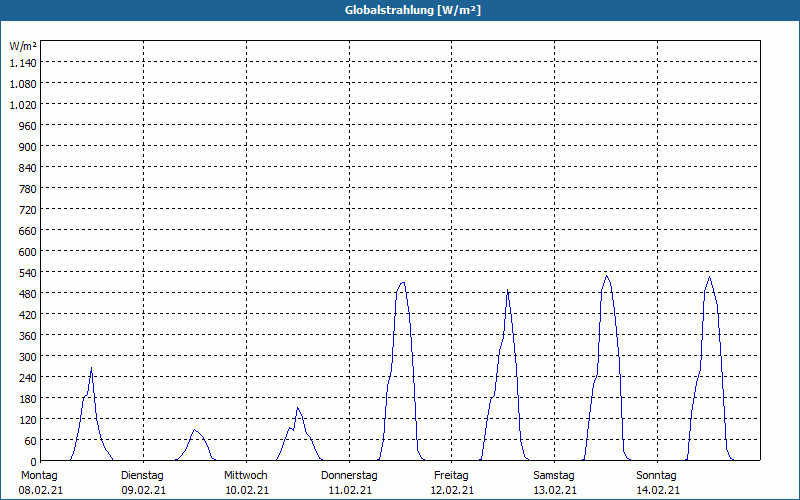Click the W/m² axis unit label

pos(23,46)
